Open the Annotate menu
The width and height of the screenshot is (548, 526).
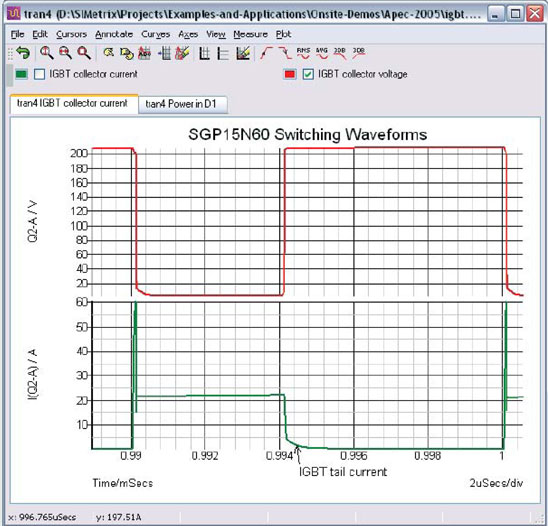pyautogui.click(x=114, y=34)
